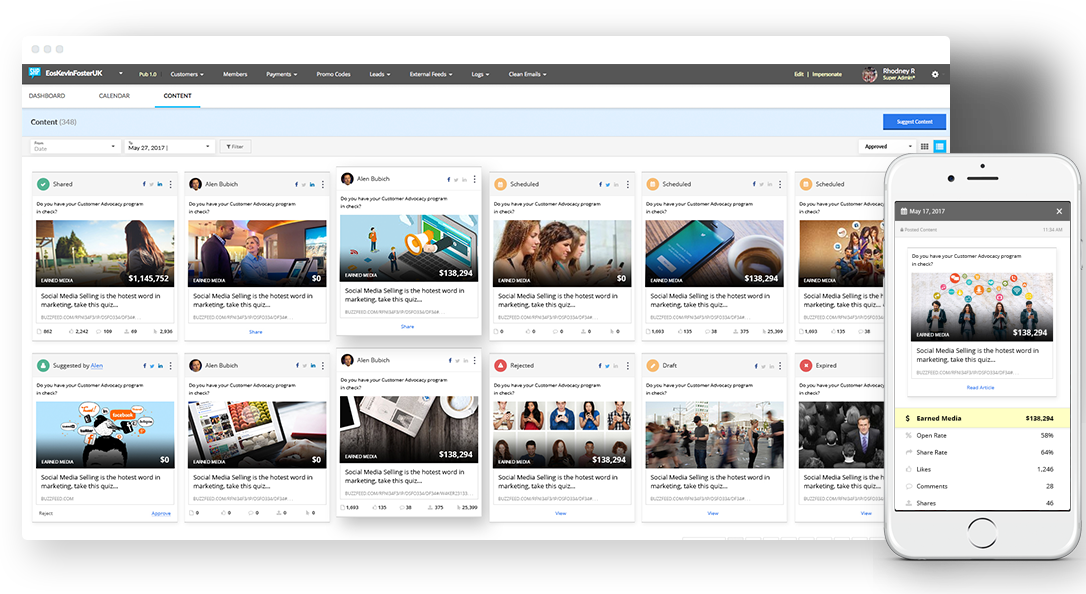
Task: Click the Facebook icon on the Shared card
Action: point(144,184)
